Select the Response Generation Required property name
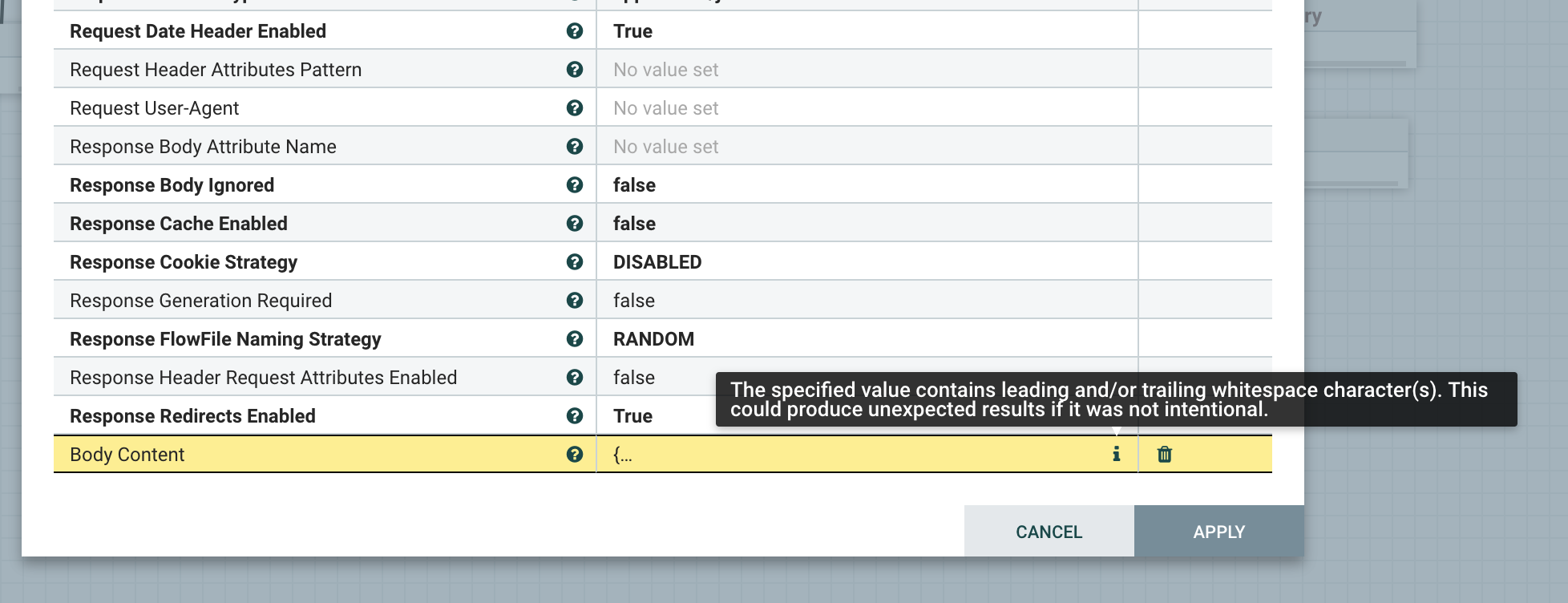Image resolution: width=1568 pixels, height=603 pixels. coord(200,301)
